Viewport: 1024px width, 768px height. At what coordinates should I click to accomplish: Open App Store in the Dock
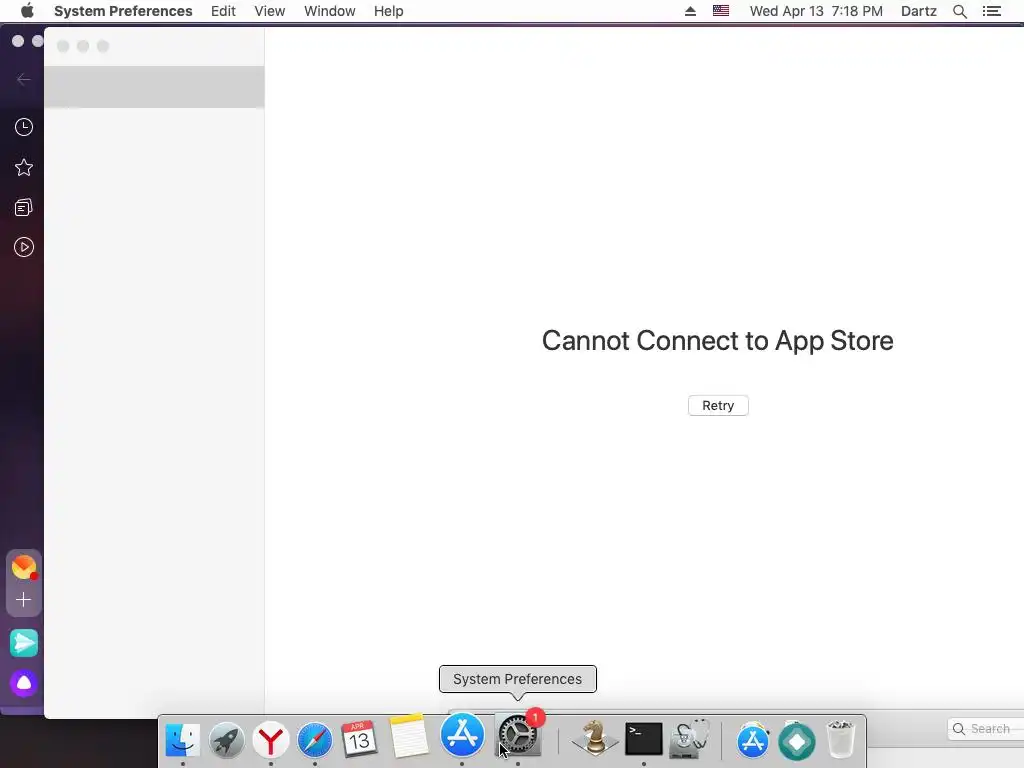tap(462, 734)
